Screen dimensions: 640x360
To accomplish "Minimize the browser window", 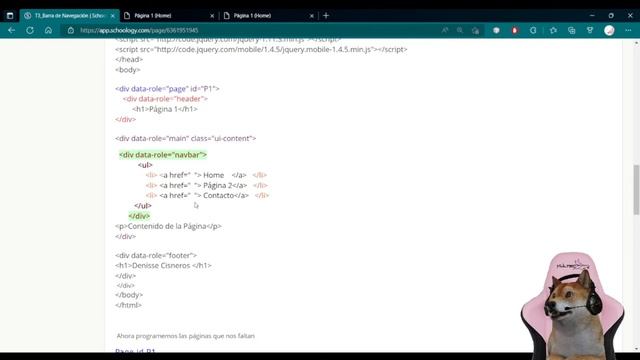I will (x=592, y=16).
